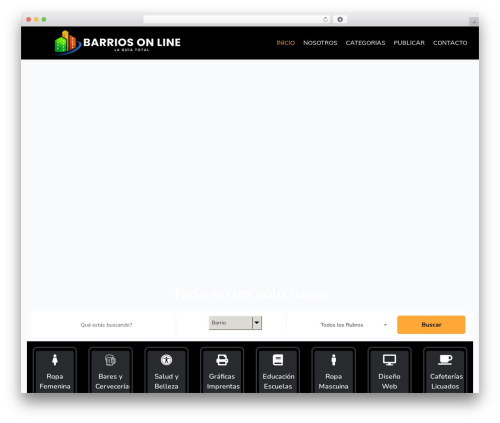Select the Educación Escuelas book icon
Screen dimensions: 500x423
(x=278, y=360)
